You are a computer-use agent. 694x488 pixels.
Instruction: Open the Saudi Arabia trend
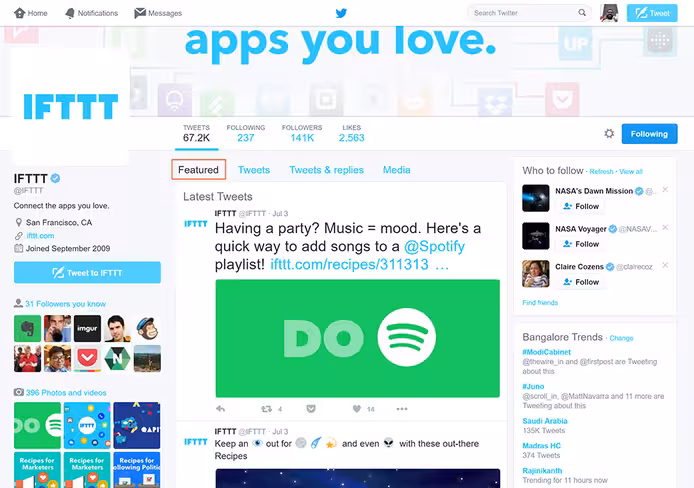(x=545, y=421)
